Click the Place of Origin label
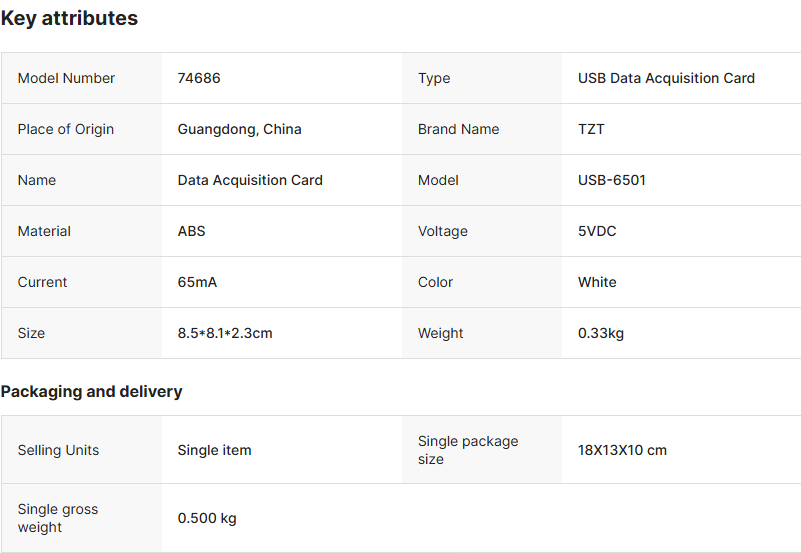 click(66, 129)
